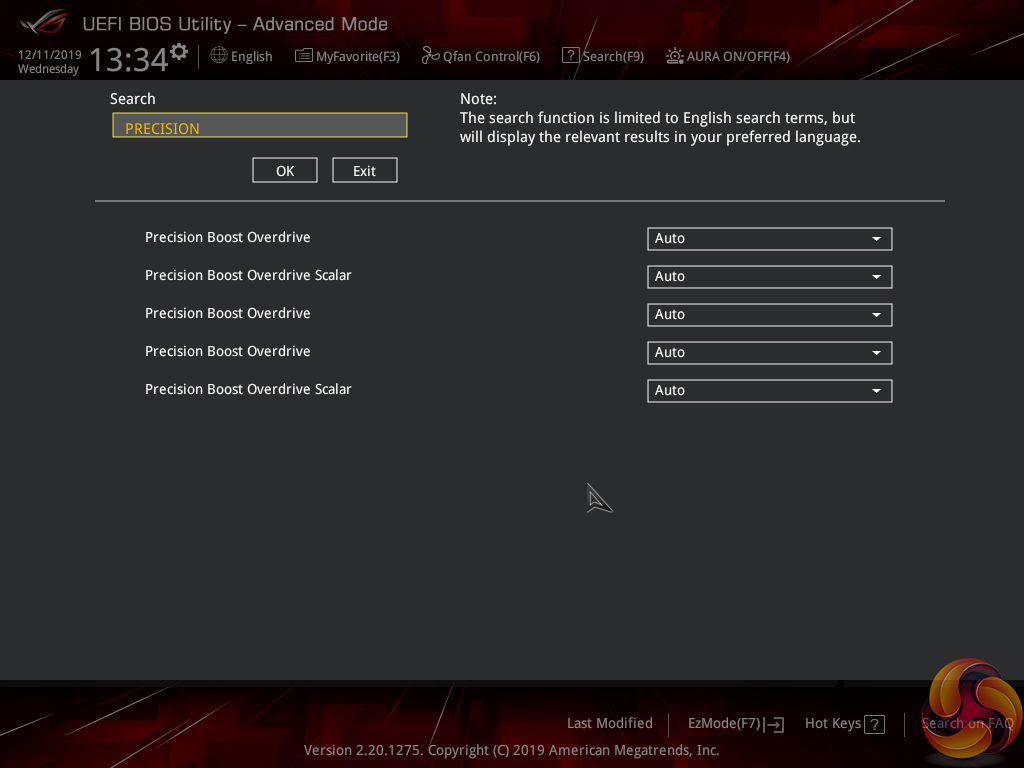Open MyFavorite(F3) list
The width and height of the screenshot is (1024, 768).
click(x=347, y=56)
